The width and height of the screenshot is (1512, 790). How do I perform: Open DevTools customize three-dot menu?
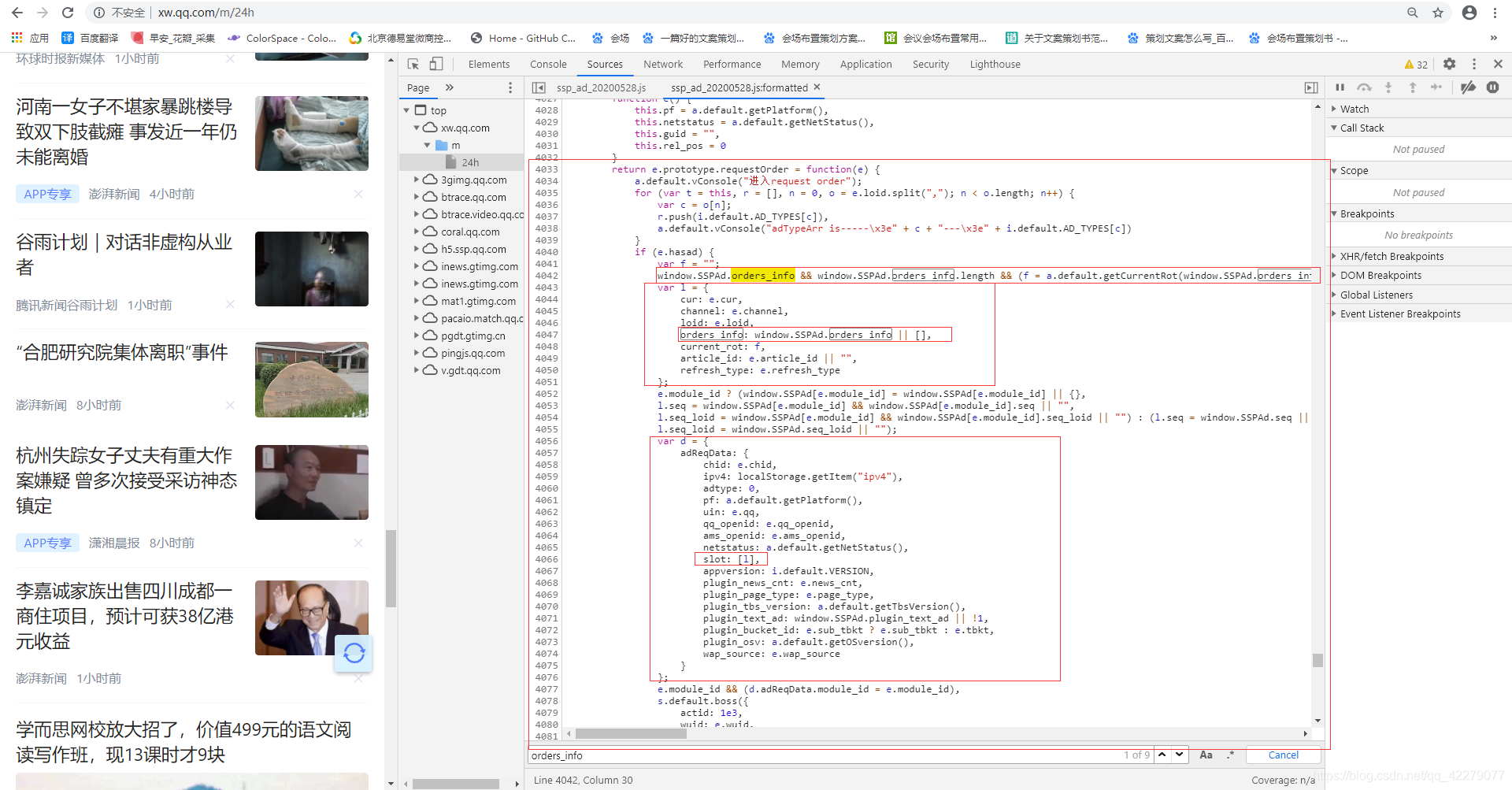click(x=1474, y=64)
